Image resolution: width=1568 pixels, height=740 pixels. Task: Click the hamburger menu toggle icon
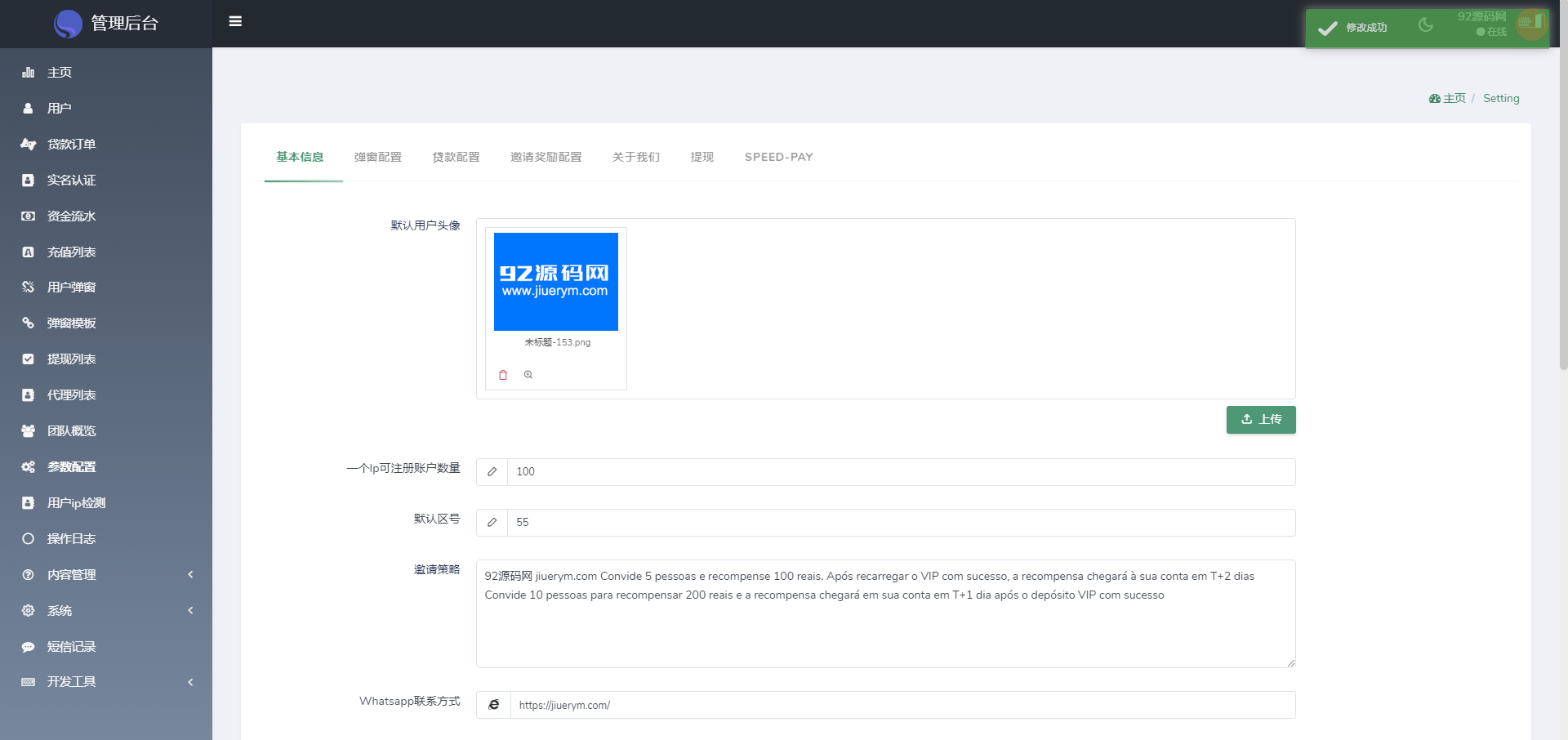tap(235, 21)
